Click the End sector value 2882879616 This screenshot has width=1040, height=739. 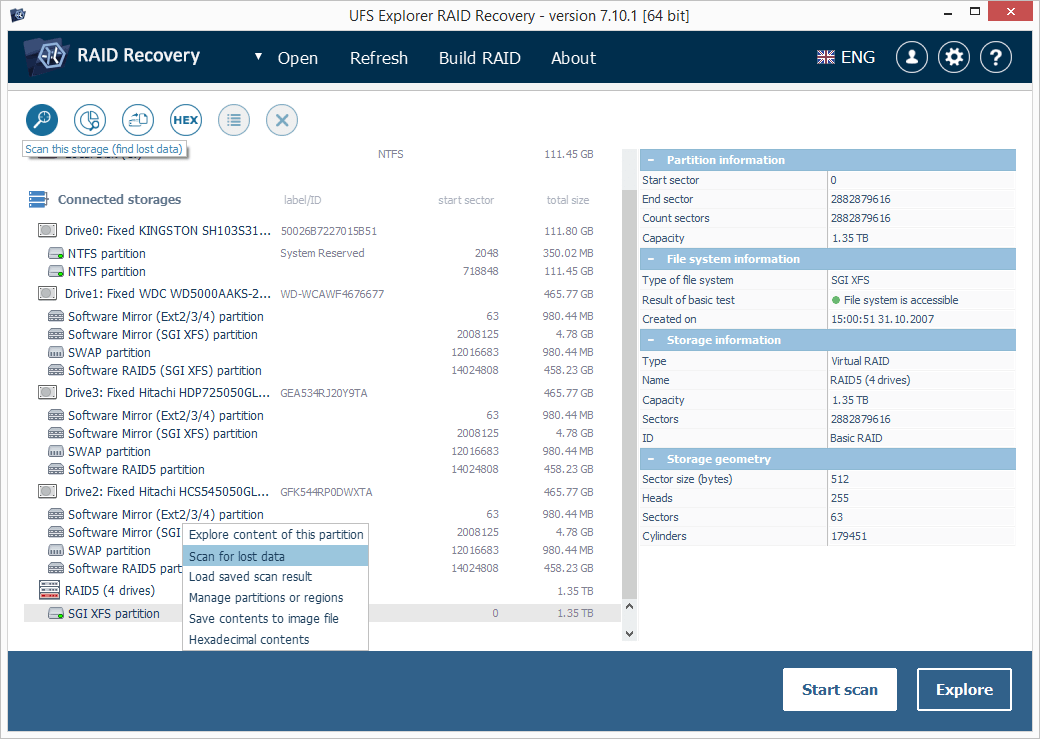(860, 199)
